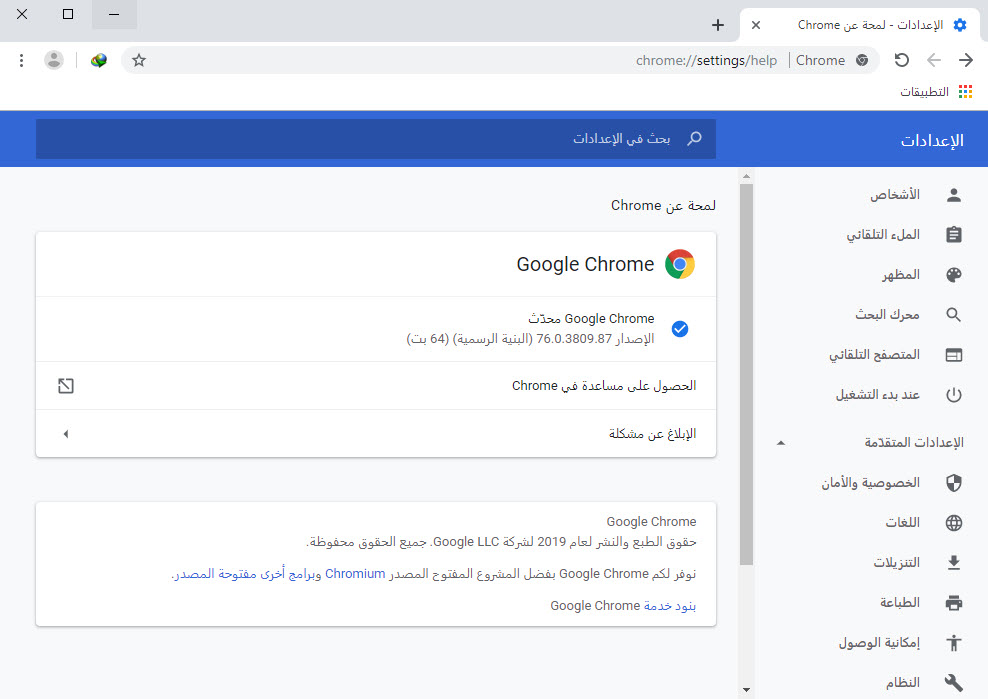Click the settings search input field
988x699 pixels.
pos(376,139)
